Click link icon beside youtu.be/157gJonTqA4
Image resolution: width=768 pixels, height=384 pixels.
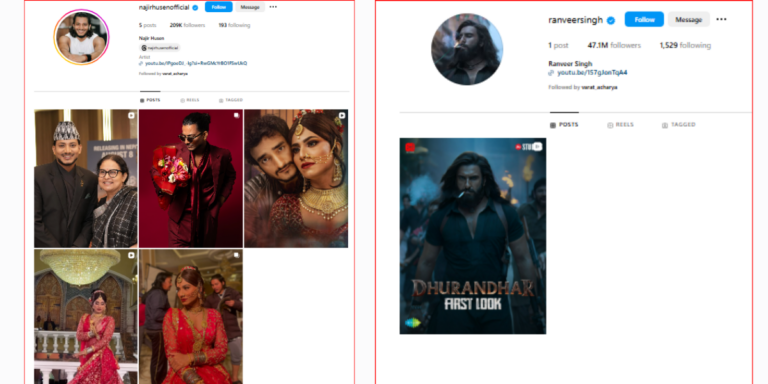point(552,73)
